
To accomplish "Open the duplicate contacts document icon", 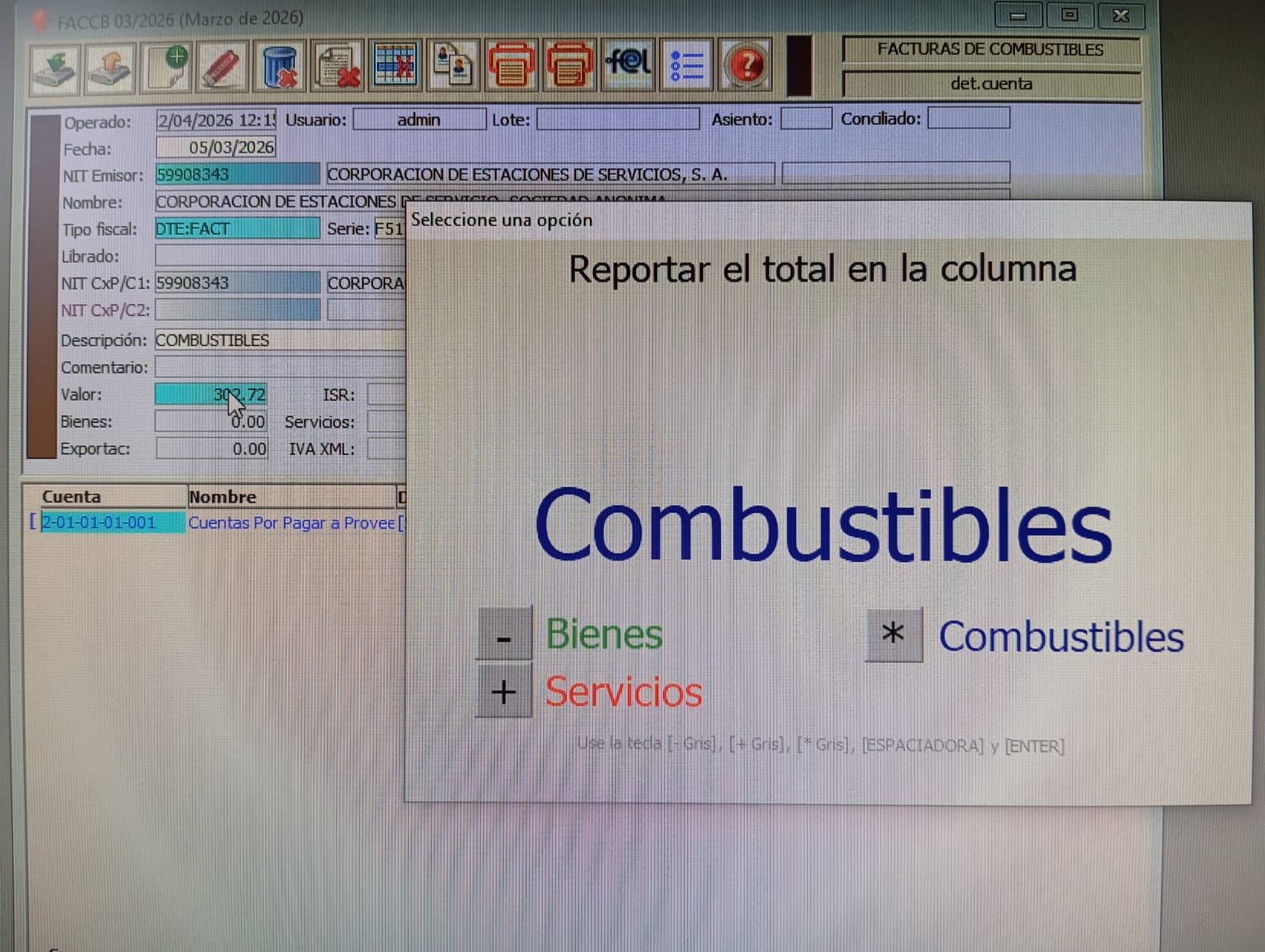I will coord(453,66).
